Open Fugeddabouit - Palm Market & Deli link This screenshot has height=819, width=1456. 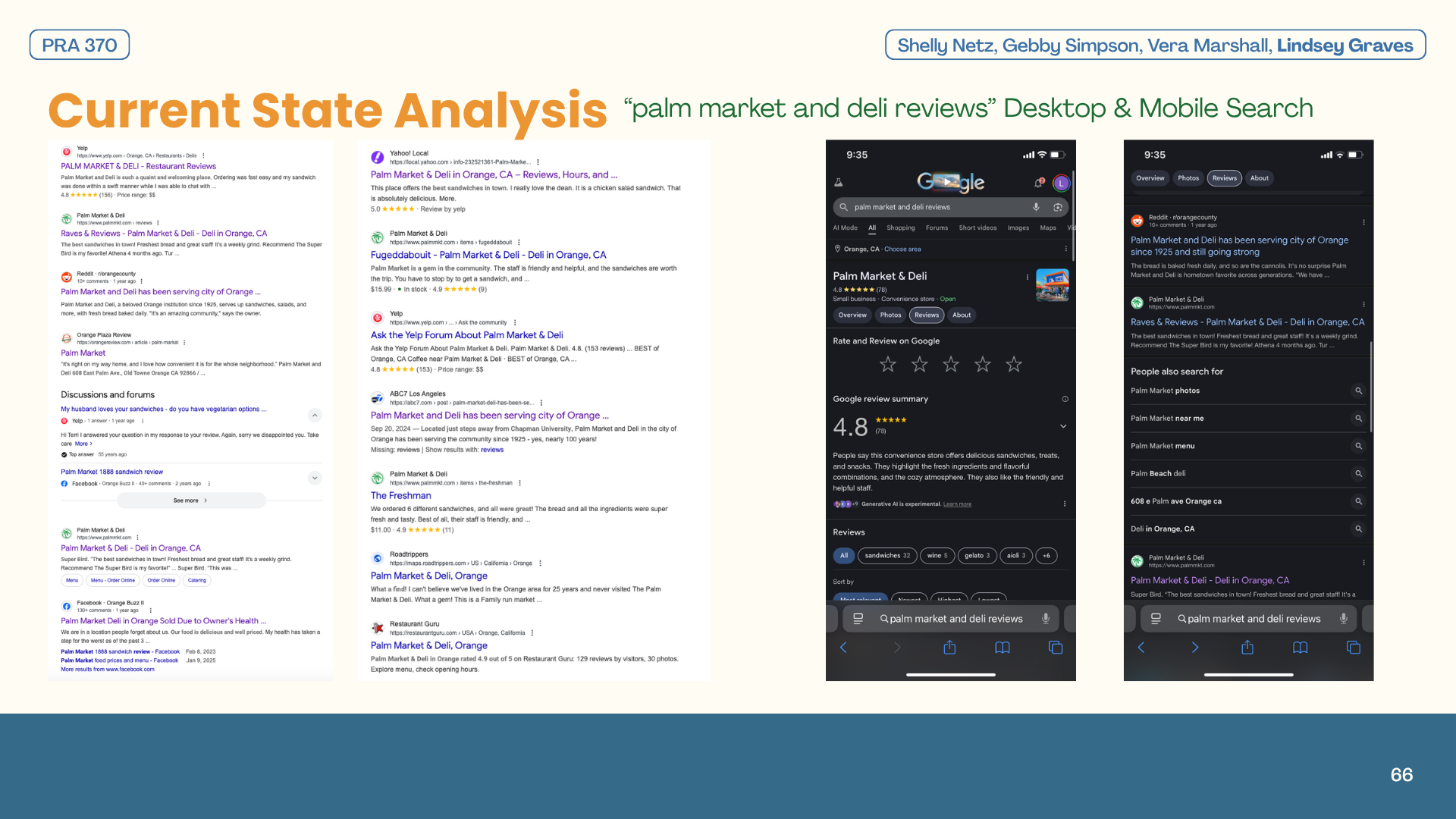[x=488, y=256]
